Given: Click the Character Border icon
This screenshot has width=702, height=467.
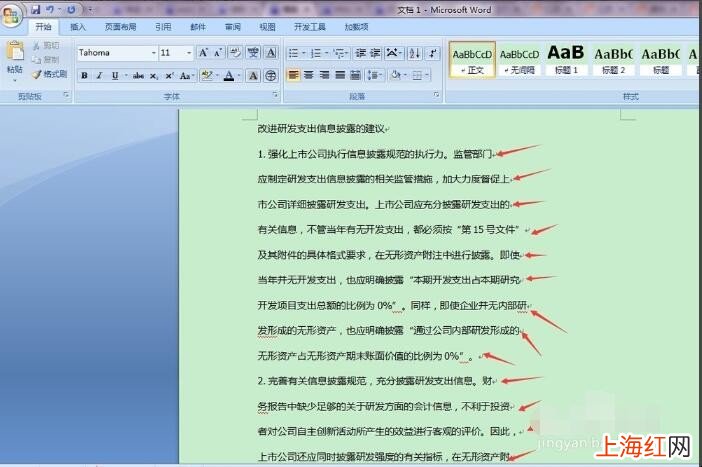Looking at the screenshot, I should pos(271,53).
